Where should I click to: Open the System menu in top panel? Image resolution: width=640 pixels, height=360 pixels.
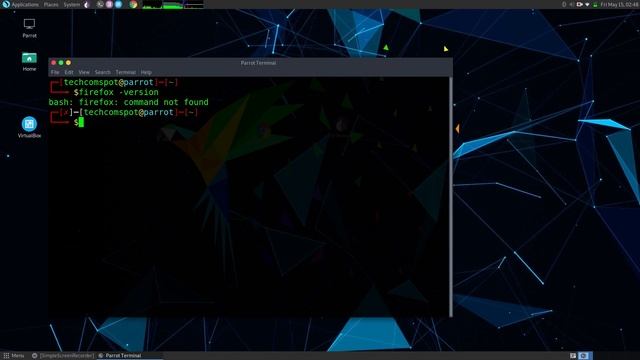72,4
